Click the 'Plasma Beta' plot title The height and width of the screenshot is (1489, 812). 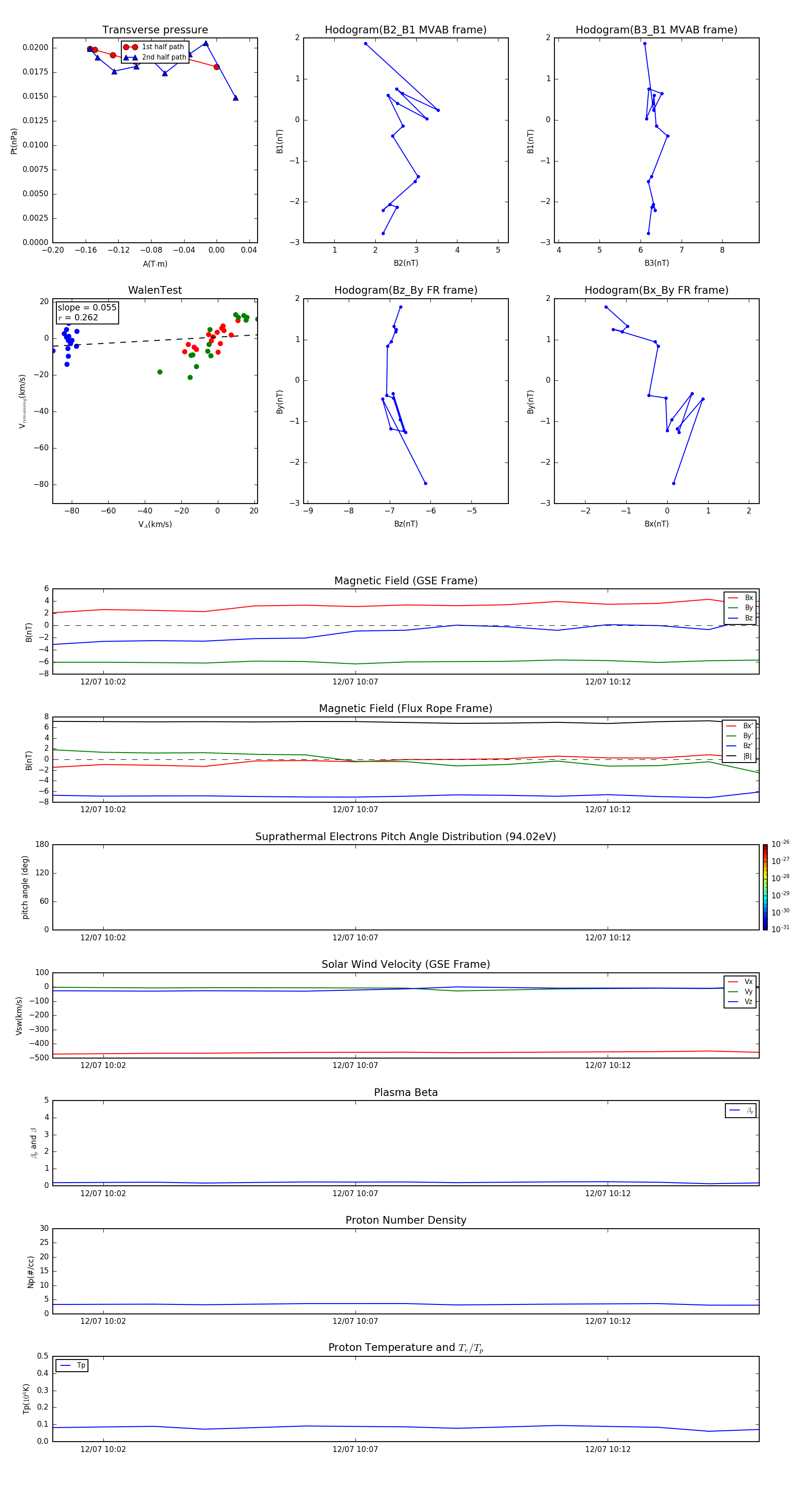(406, 1092)
